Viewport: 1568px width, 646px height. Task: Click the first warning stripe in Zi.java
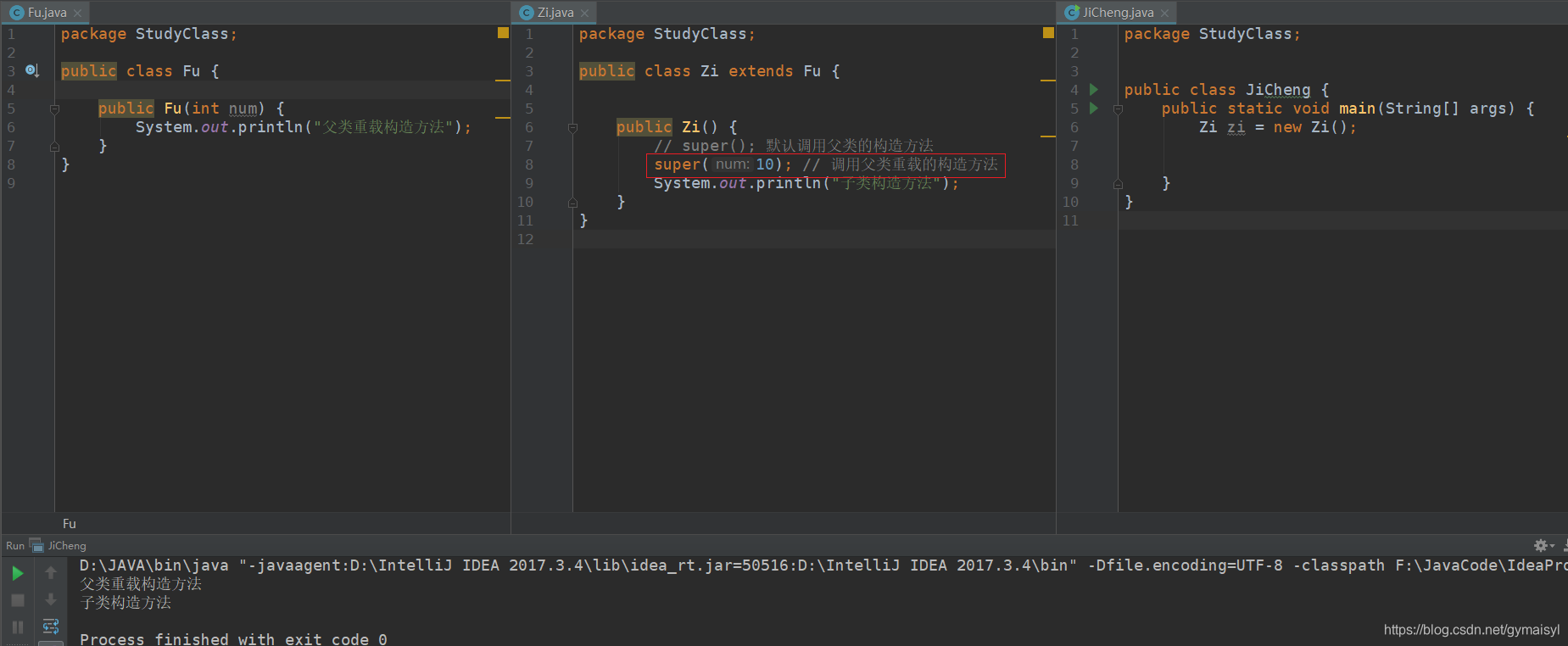coord(1047,80)
